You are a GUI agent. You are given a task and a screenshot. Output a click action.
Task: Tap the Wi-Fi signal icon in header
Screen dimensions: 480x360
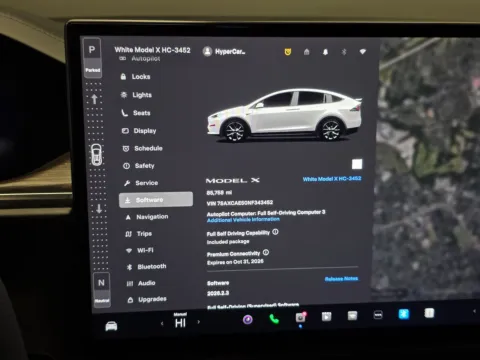[x=363, y=52]
